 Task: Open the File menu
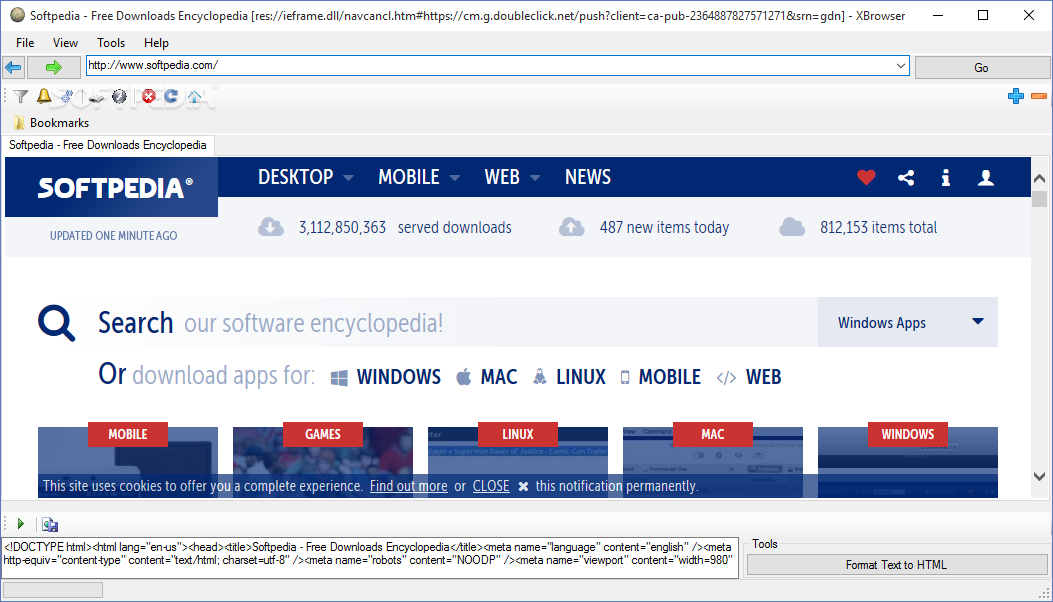(25, 42)
